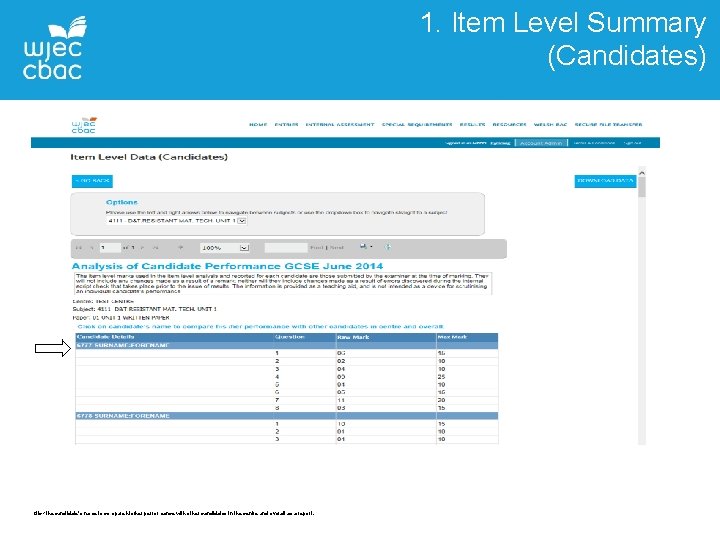Open the RESULTS menu item
The image size is (720, 540).
pos(472,124)
